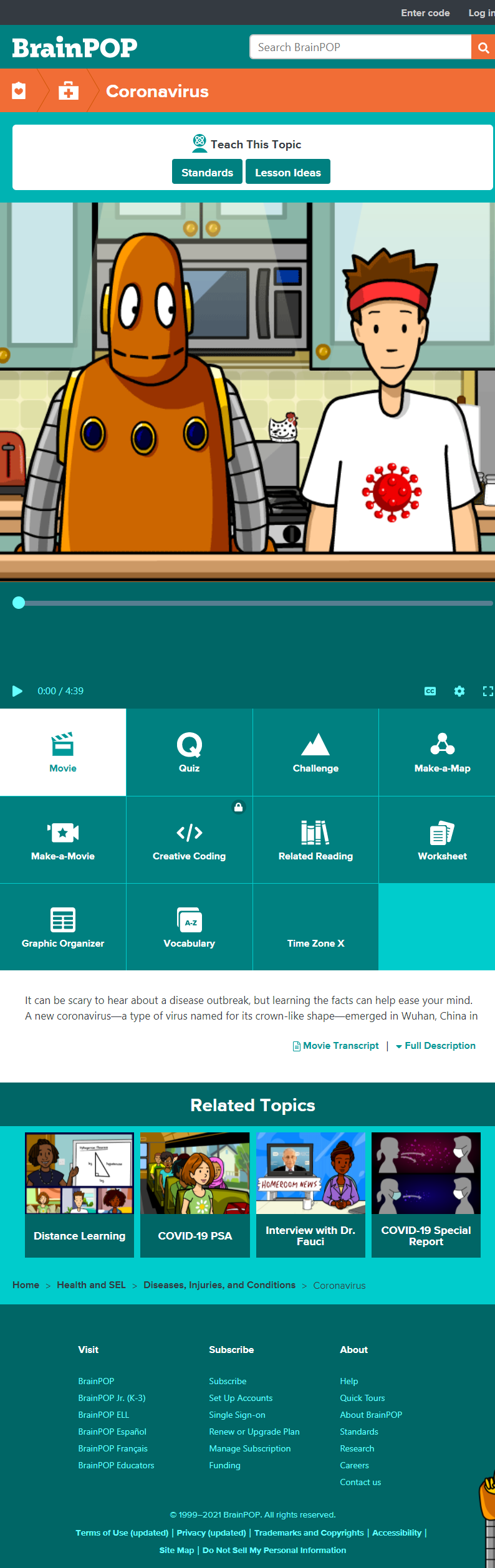This screenshot has width=495, height=1568.
Task: Launch the Make-a-Map tool
Action: pos(442,752)
